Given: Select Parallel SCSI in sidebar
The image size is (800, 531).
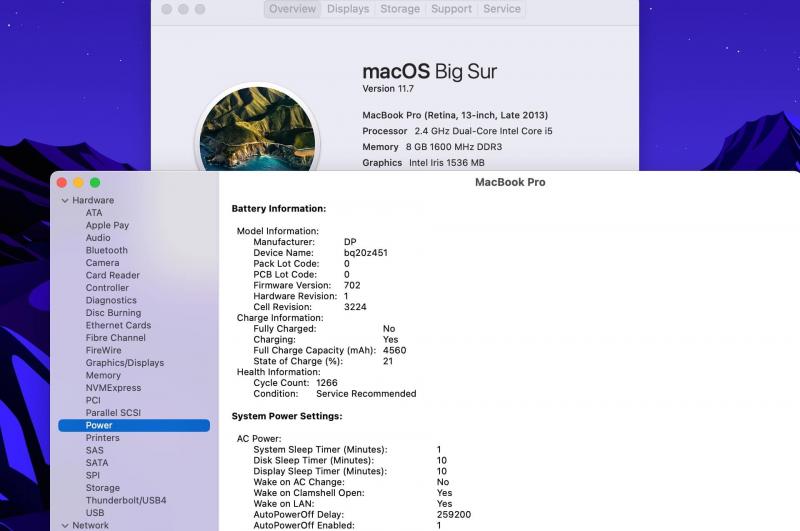Looking at the screenshot, I should (113, 413).
